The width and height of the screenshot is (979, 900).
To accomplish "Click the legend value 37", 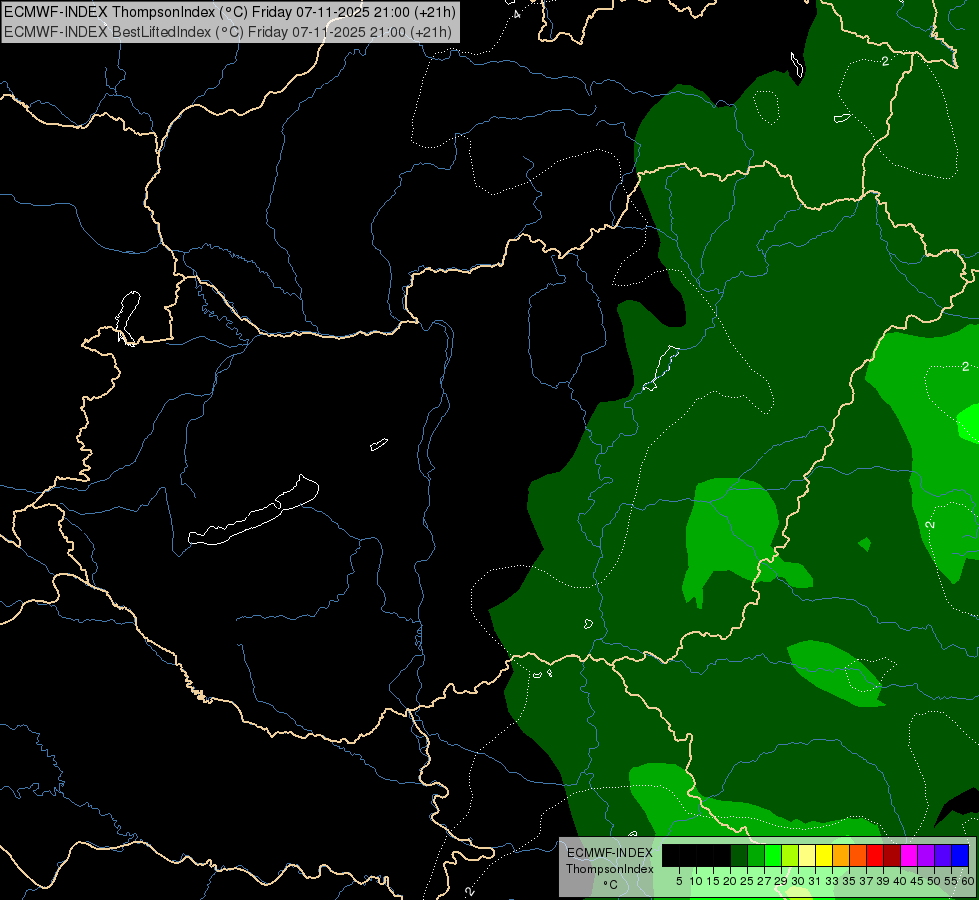I will click(866, 881).
